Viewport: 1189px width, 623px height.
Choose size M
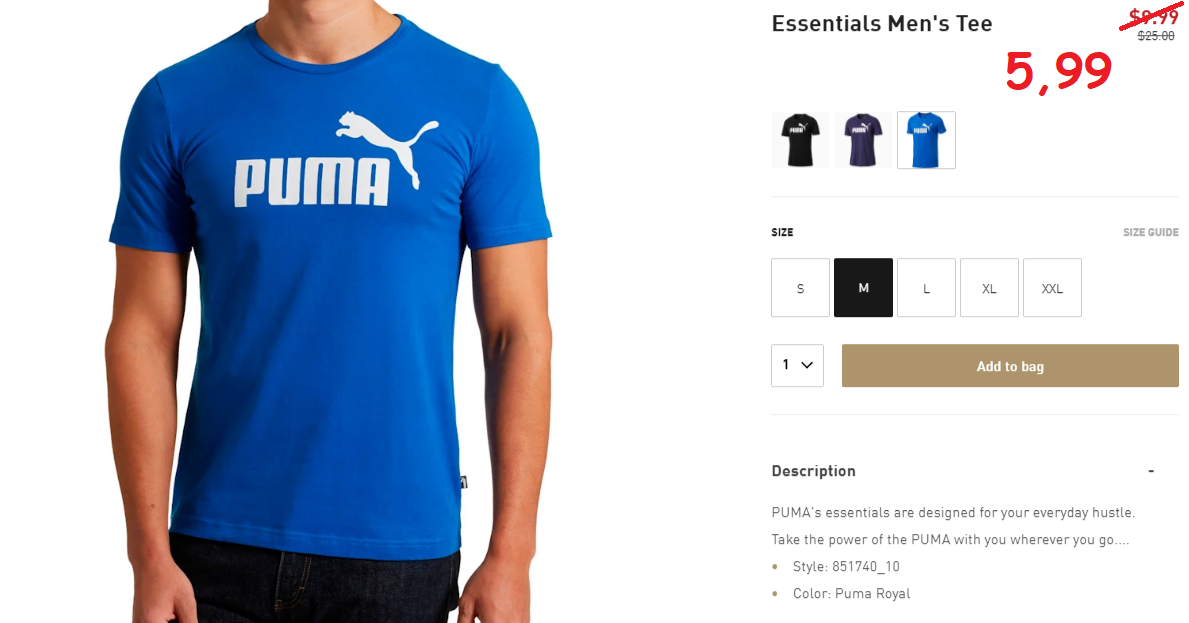pos(863,288)
